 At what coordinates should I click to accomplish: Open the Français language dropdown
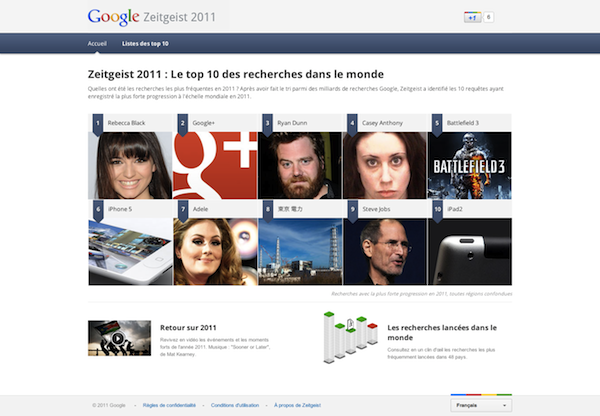pos(481,405)
